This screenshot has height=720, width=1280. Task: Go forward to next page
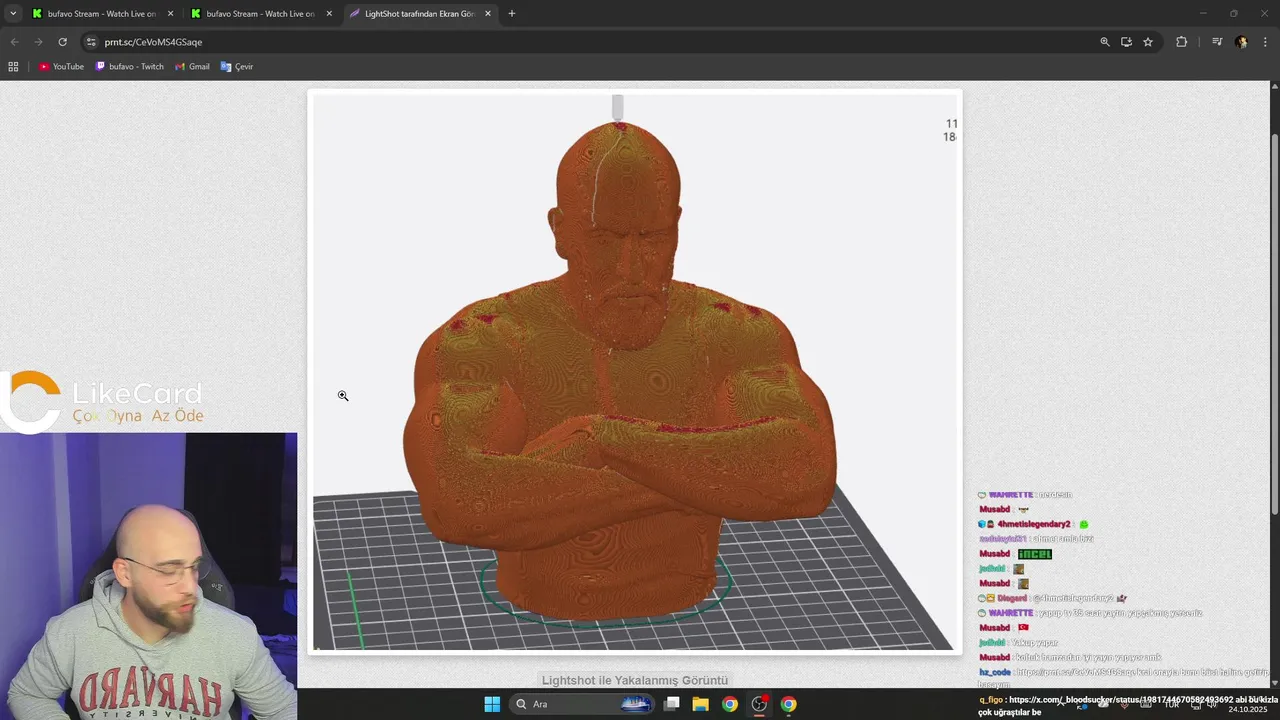(38, 42)
